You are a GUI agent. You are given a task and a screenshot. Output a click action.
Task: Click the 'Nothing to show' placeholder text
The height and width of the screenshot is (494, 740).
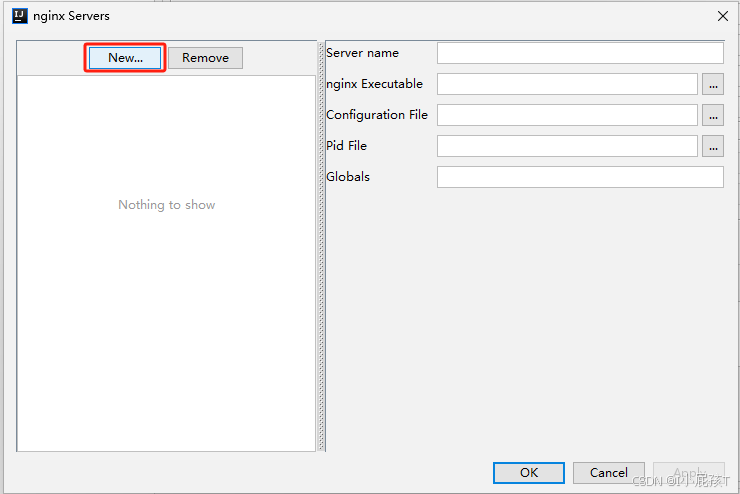pos(167,205)
